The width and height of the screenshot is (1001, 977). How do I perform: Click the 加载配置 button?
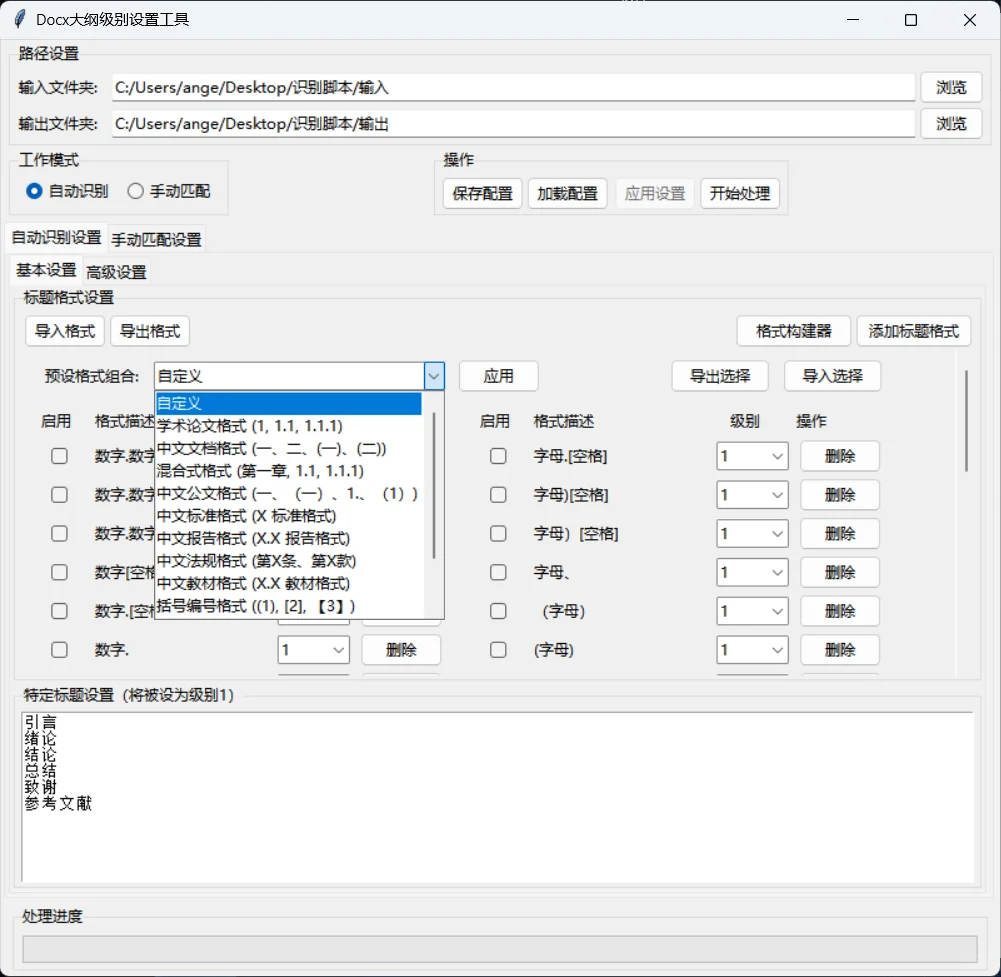click(567, 194)
